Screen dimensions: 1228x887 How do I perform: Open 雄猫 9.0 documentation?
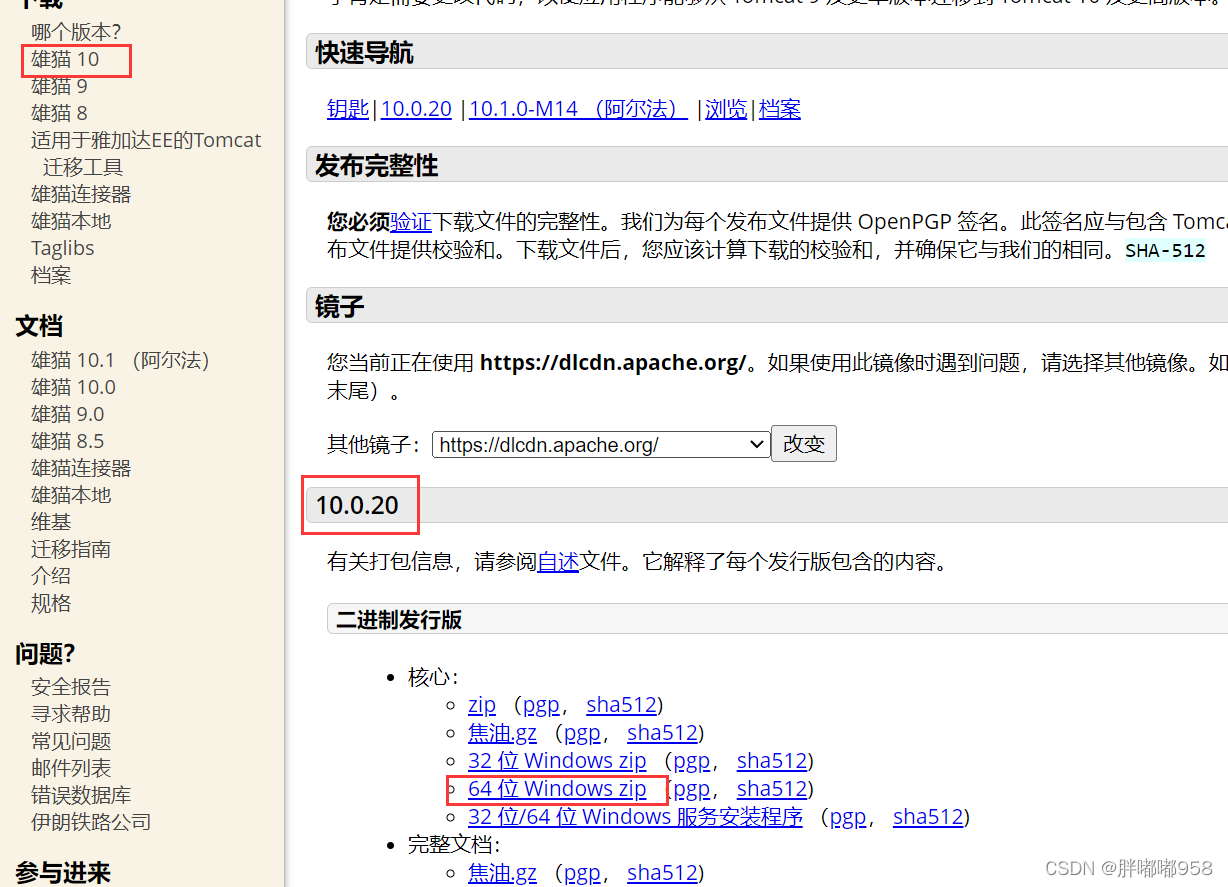67,414
